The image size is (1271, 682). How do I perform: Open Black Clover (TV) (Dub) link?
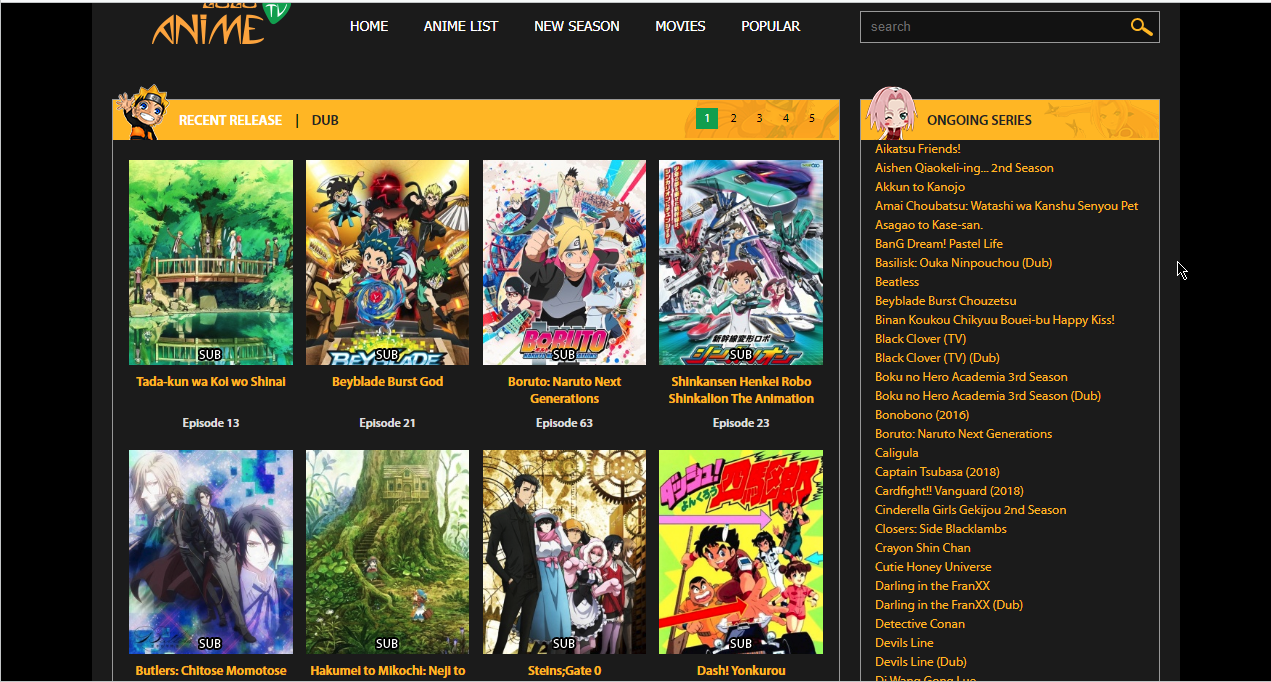point(937,358)
